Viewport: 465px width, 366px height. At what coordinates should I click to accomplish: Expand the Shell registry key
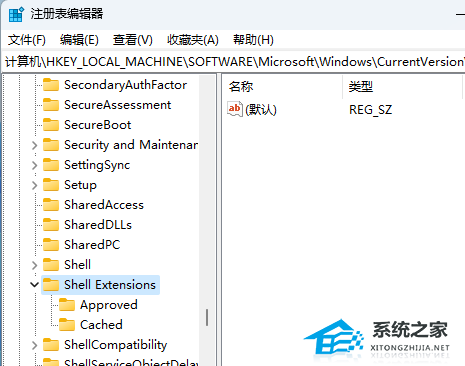(x=34, y=265)
